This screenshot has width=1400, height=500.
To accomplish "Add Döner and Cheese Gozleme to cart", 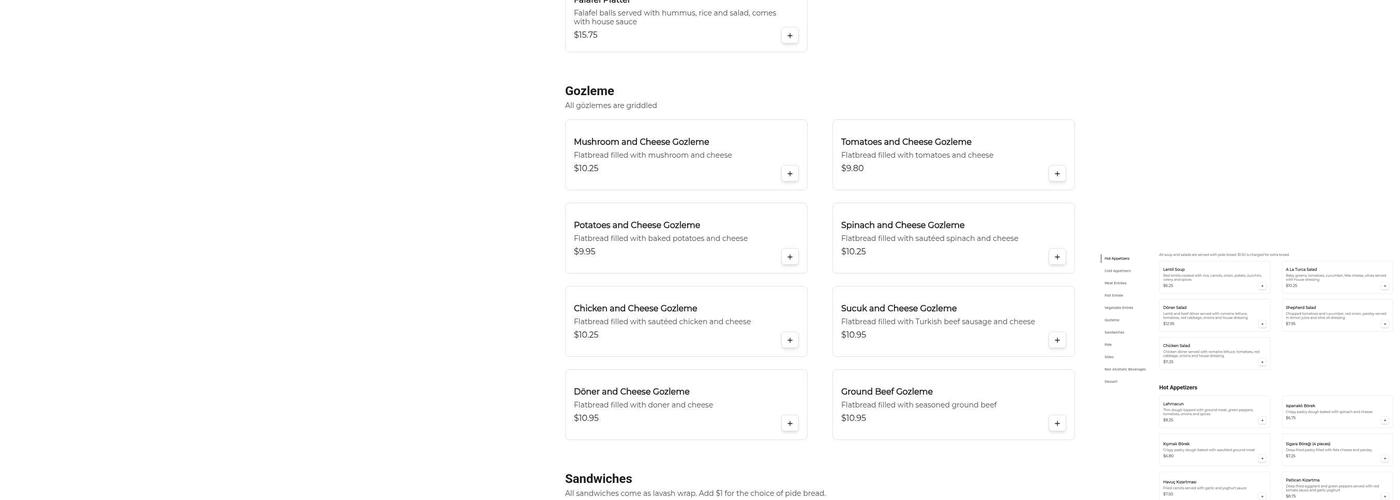I will click(x=790, y=424).
